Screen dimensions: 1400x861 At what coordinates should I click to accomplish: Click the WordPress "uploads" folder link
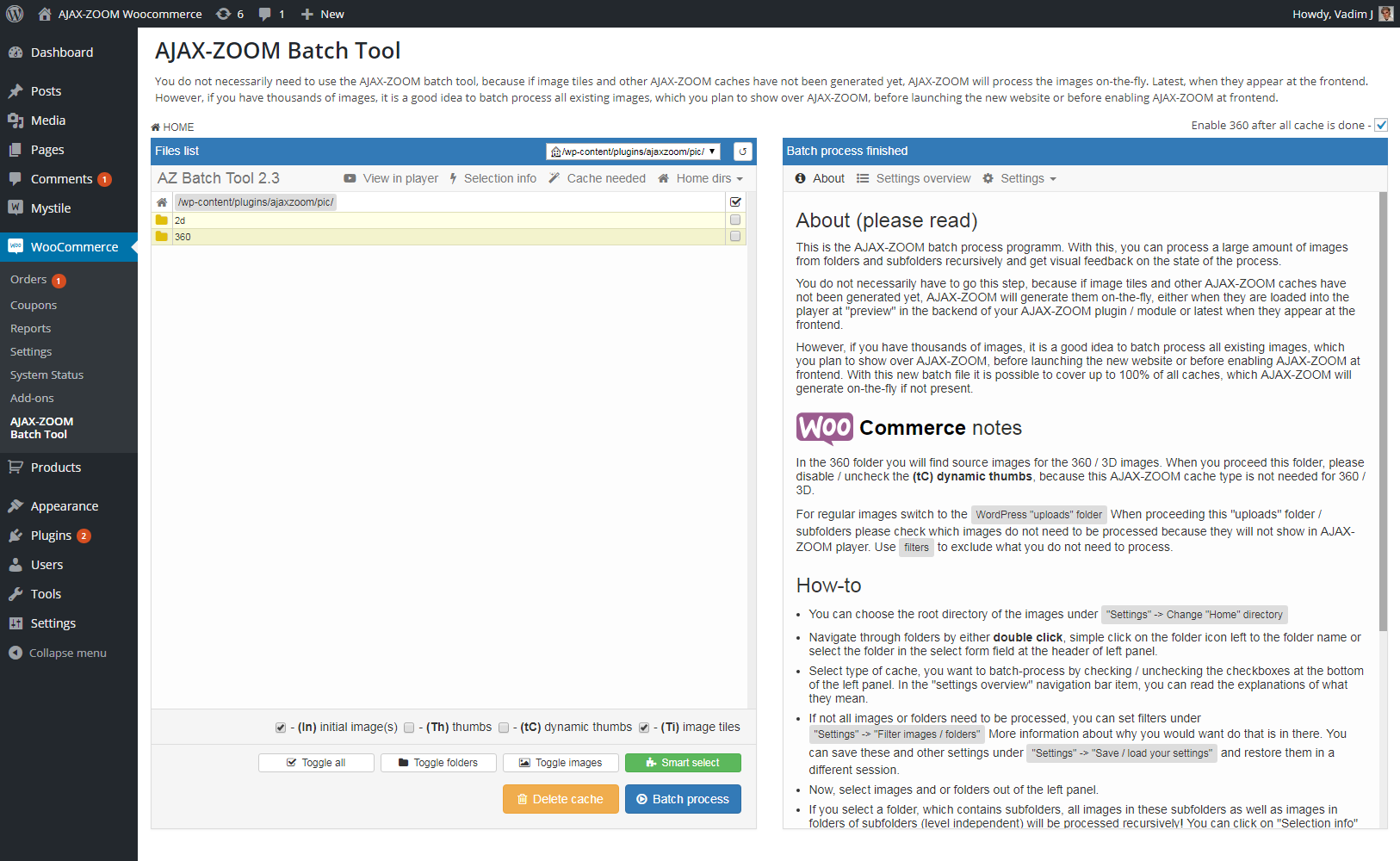[1038, 515]
